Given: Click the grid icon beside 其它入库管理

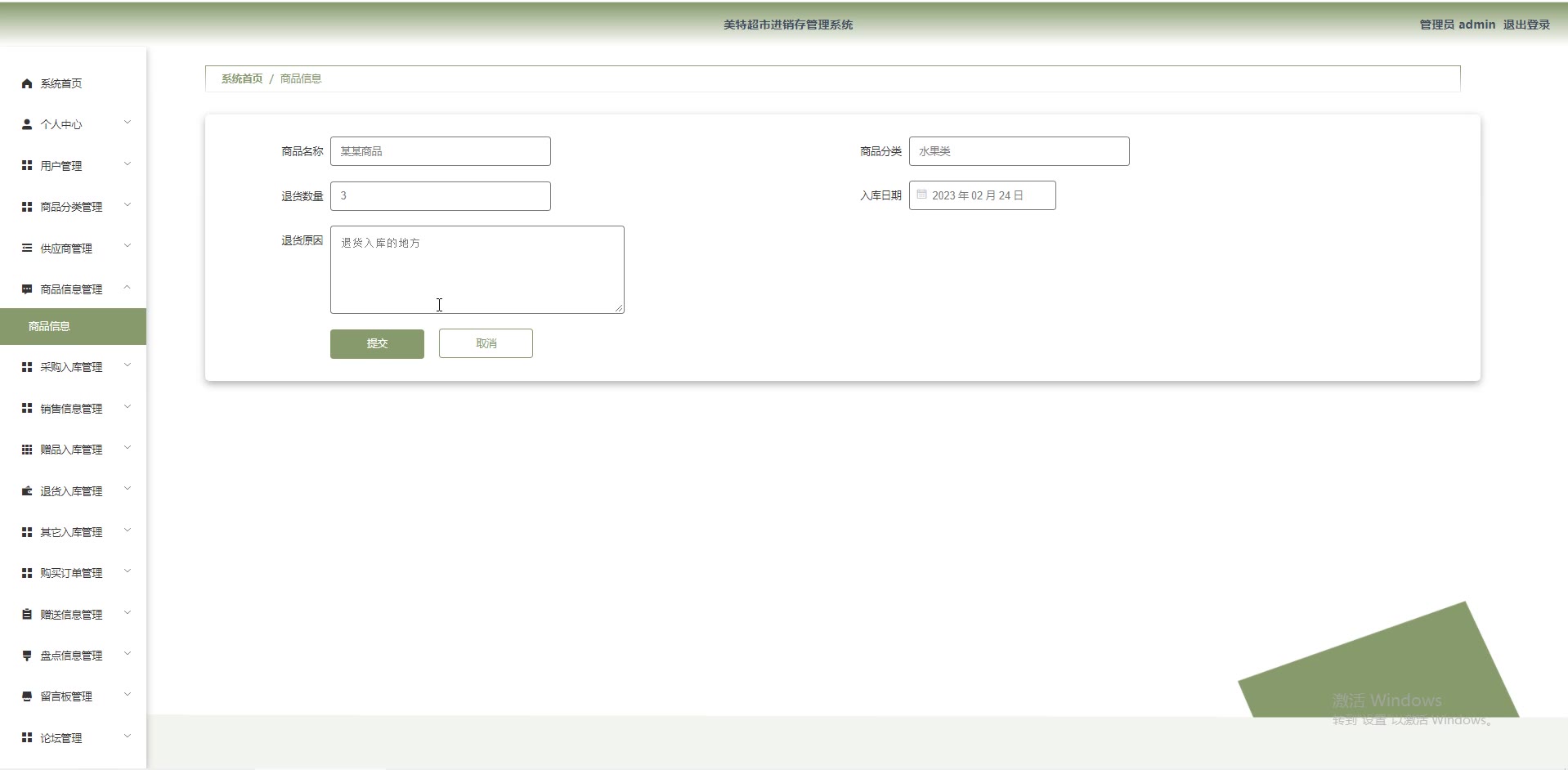Looking at the screenshot, I should click(x=27, y=532).
